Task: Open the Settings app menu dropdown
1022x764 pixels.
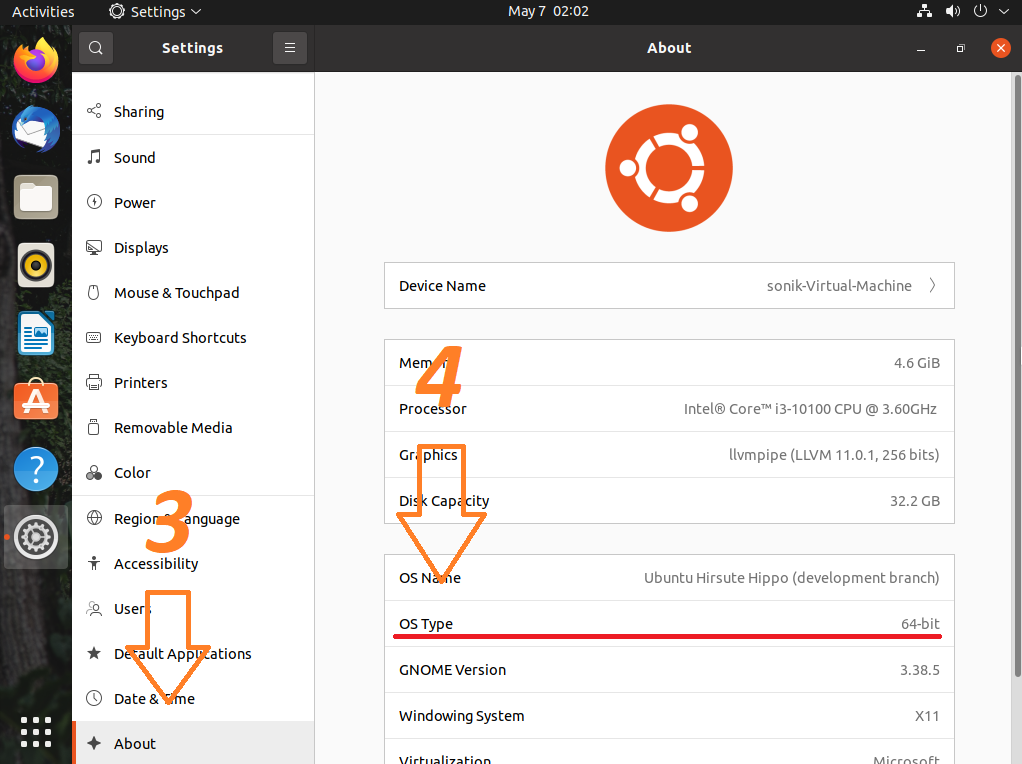Action: [x=155, y=12]
